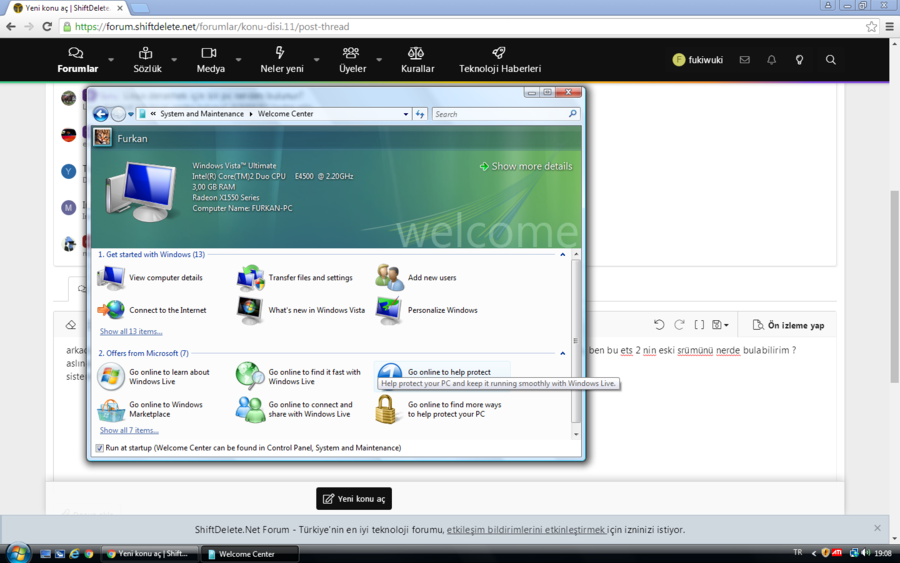900x563 pixels.
Task: Open Teknoloji Haberleri navigation item
Action: pyautogui.click(x=499, y=60)
